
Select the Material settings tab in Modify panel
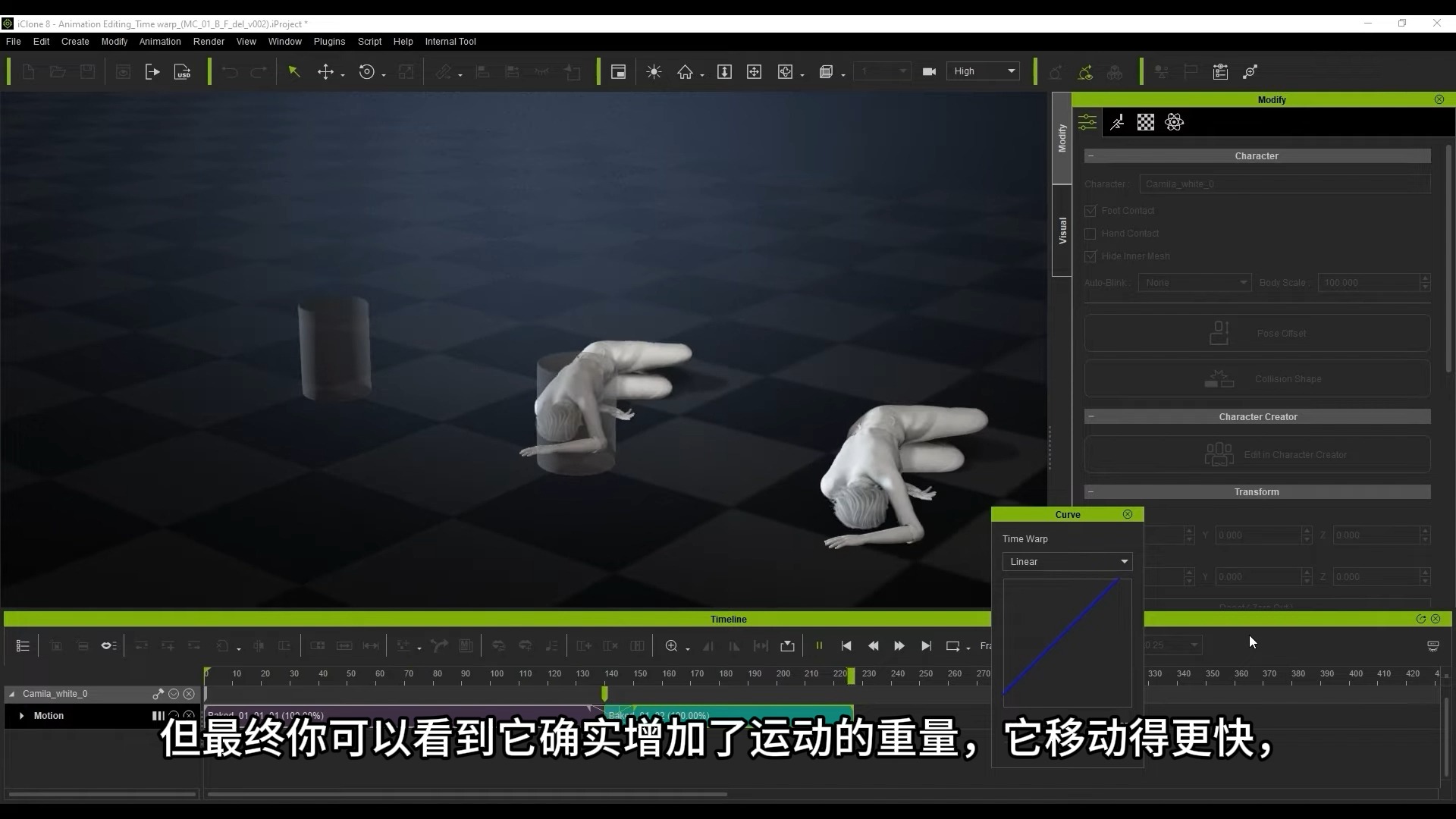point(1145,121)
